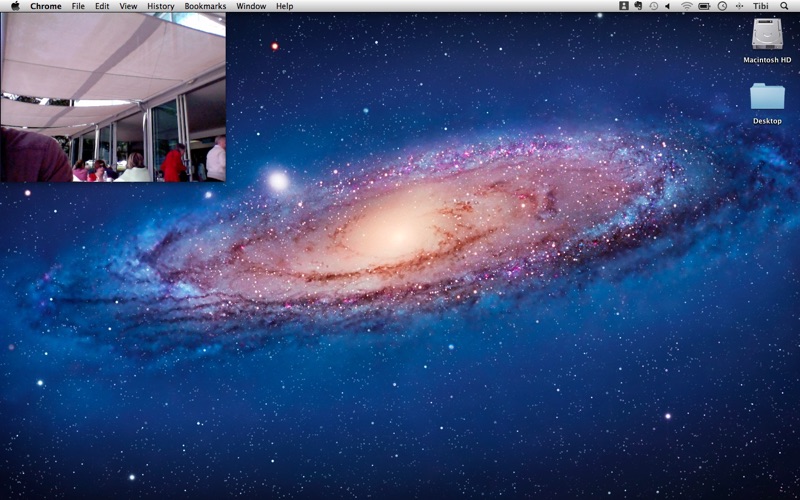Click the crosshair-shaped menu bar icon
The width and height of the screenshot is (800, 500).
coord(739,6)
